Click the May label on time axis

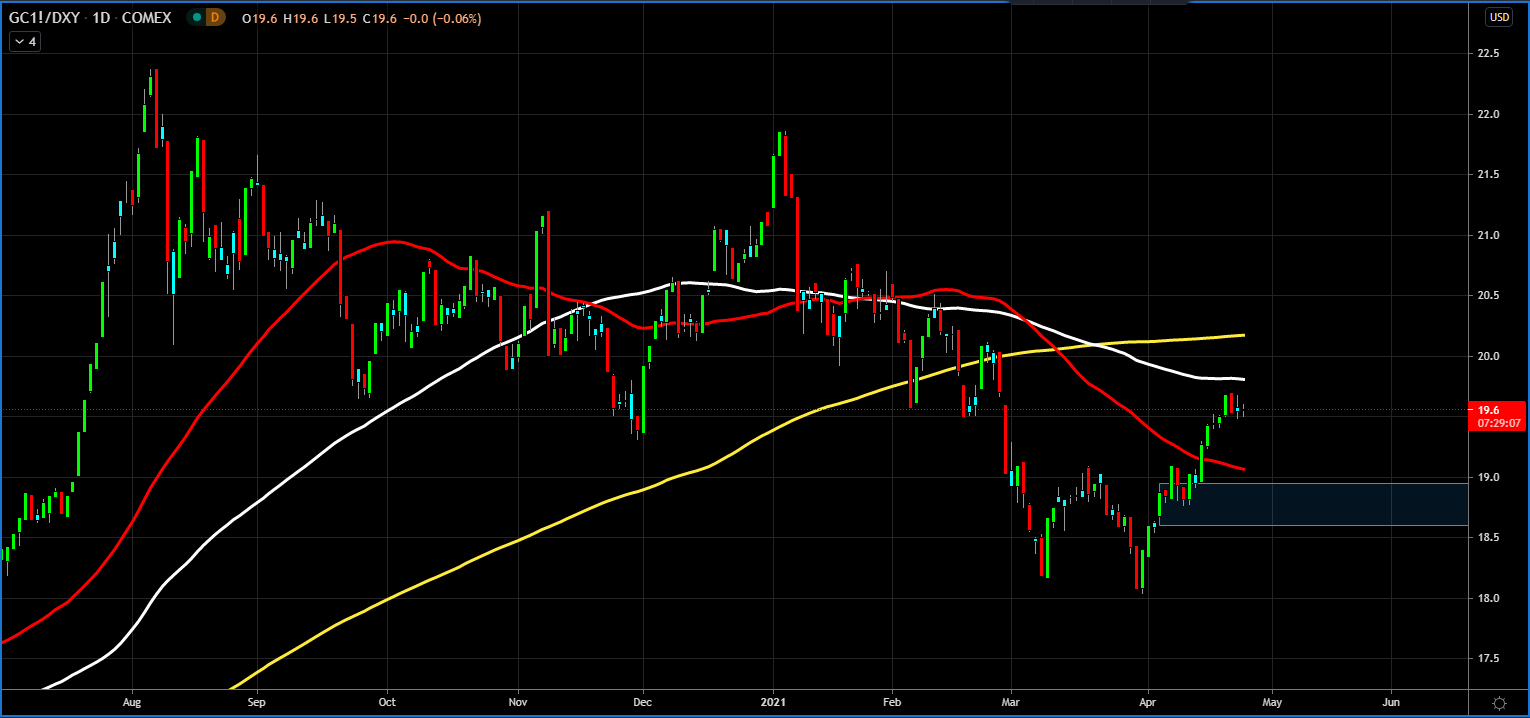(x=1272, y=703)
